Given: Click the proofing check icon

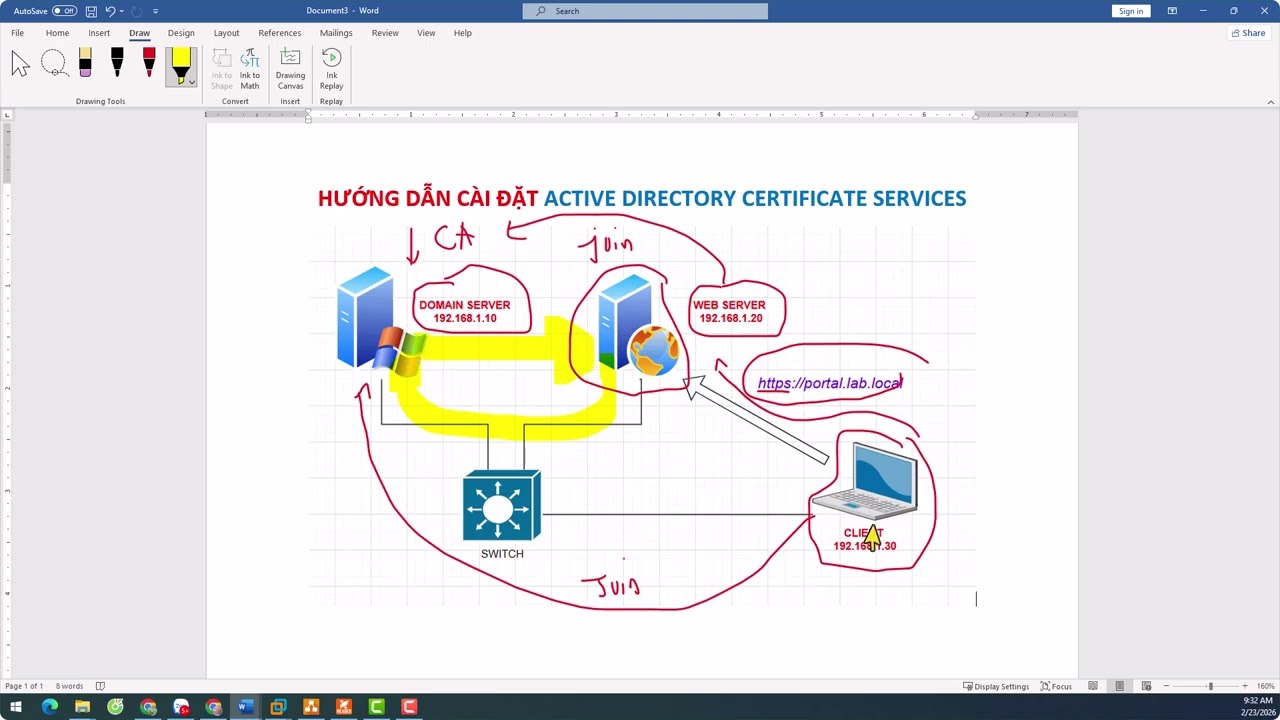Looking at the screenshot, I should point(100,686).
